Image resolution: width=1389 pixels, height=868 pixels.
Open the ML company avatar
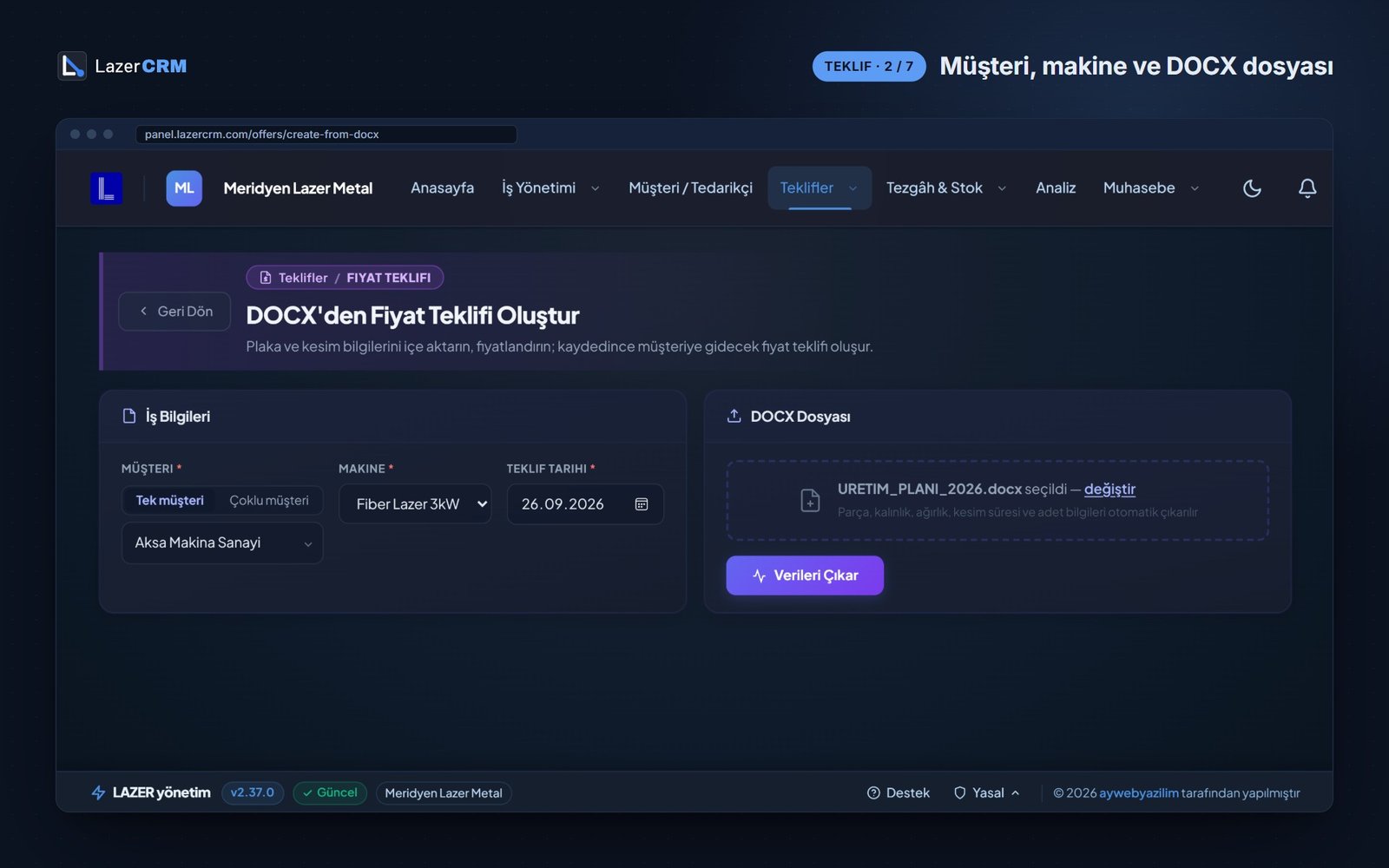184,188
